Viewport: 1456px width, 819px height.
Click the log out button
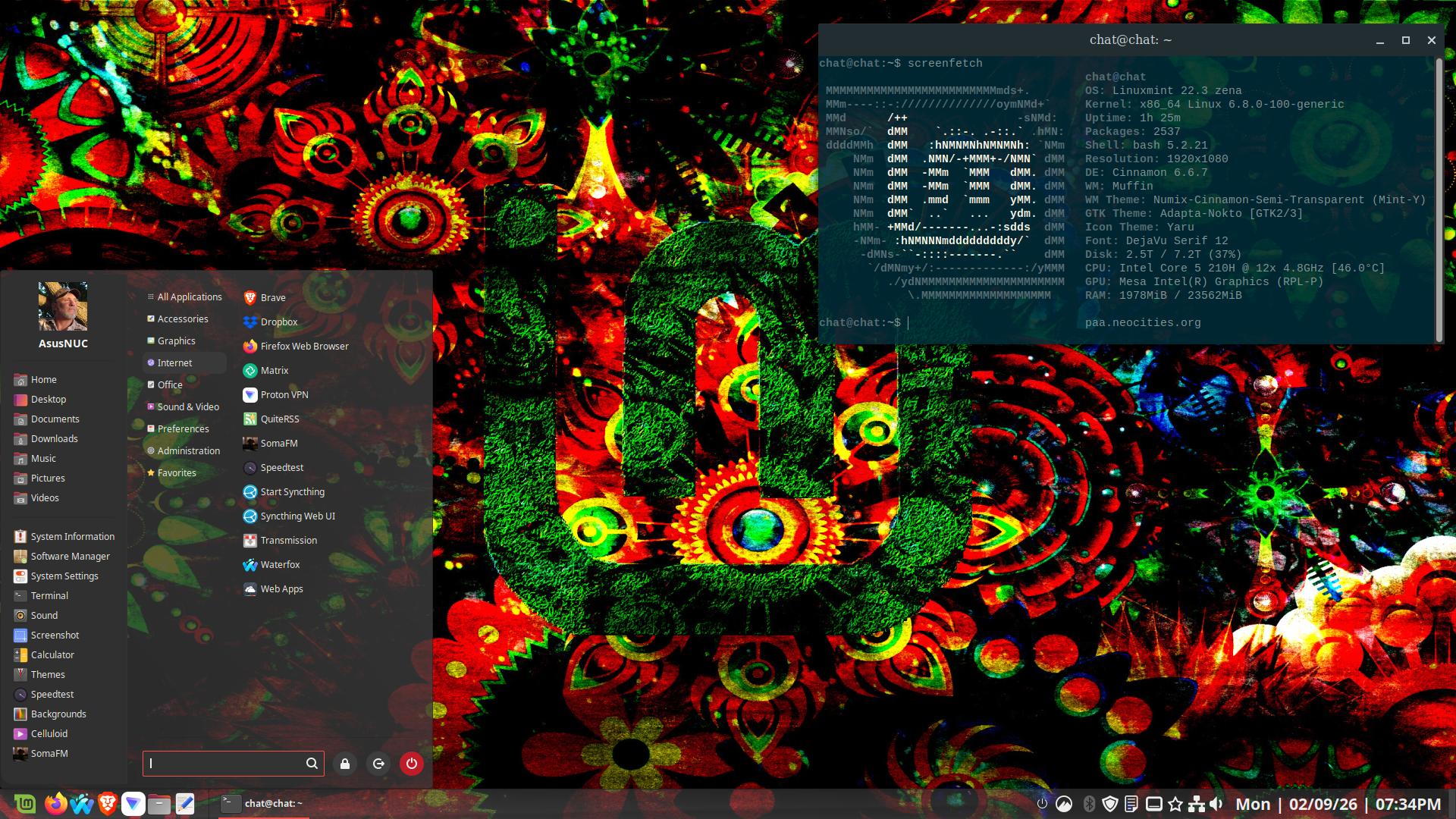click(378, 764)
